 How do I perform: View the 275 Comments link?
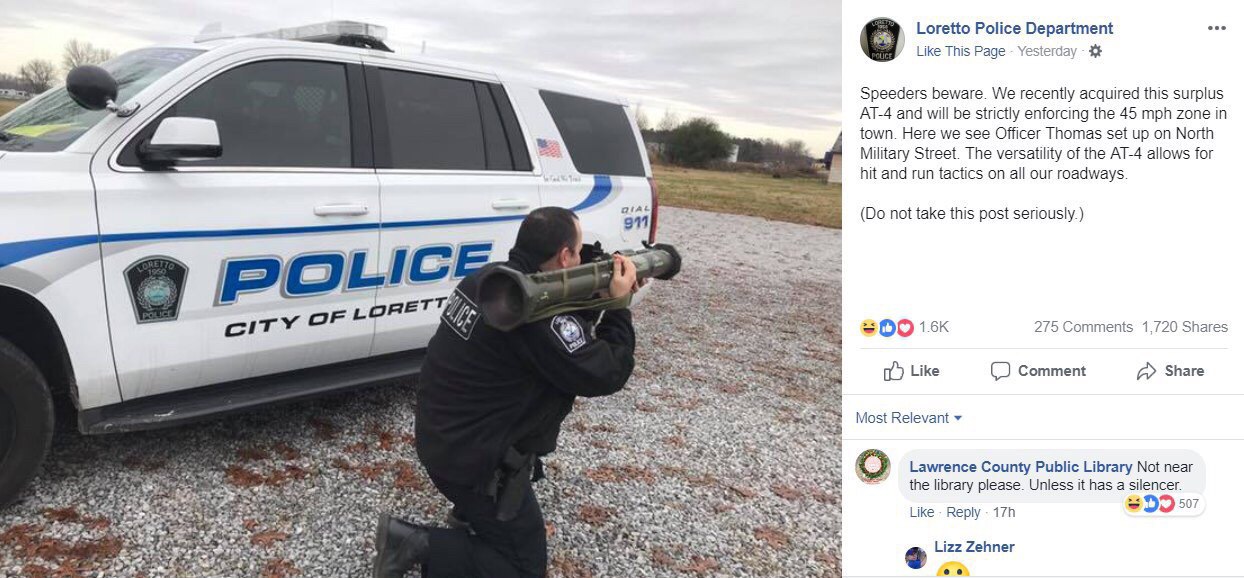tap(1083, 327)
